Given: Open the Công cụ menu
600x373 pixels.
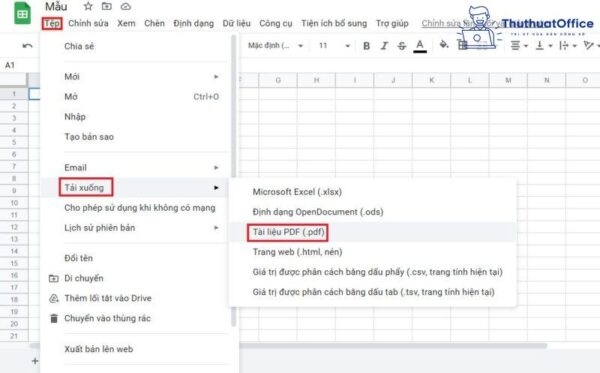Looking at the screenshot, I should pyautogui.click(x=276, y=24).
